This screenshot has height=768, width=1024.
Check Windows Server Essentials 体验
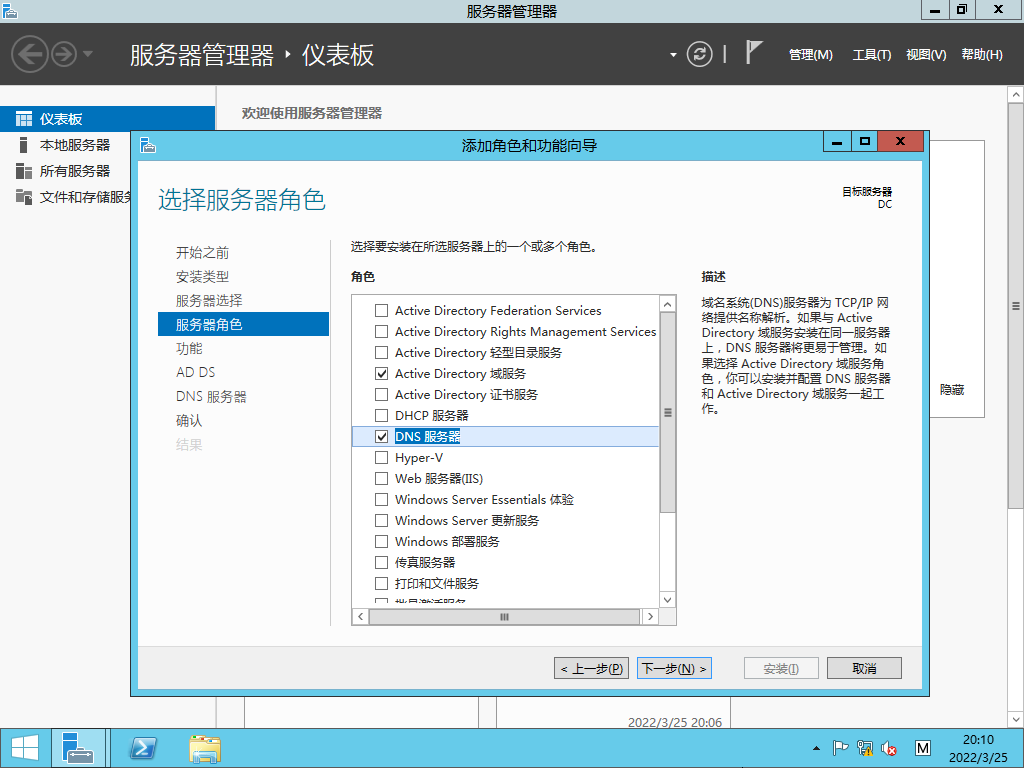[x=381, y=500]
